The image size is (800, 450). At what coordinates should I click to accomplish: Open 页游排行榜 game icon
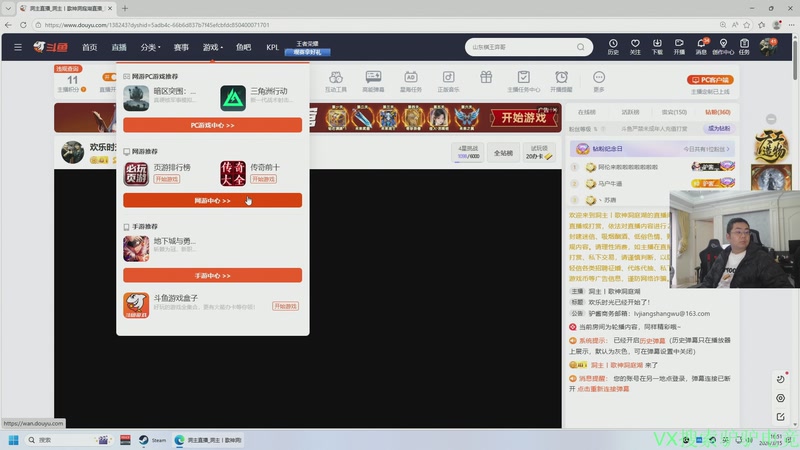click(x=136, y=173)
